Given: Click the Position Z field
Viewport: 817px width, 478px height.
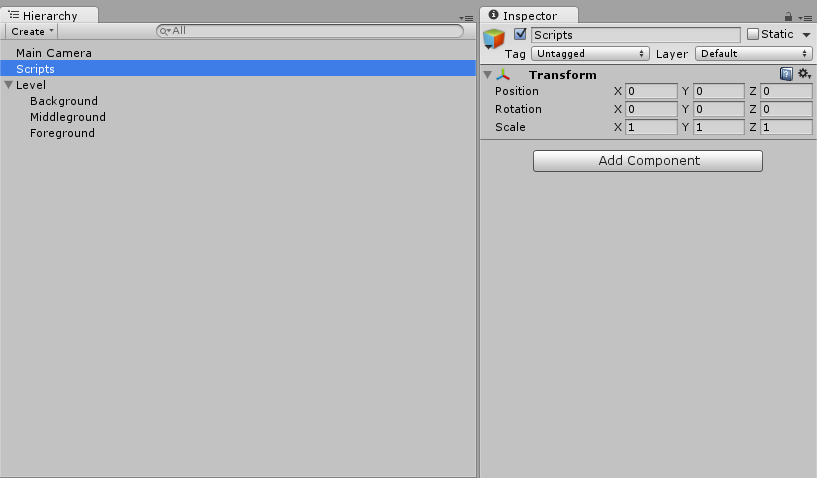Looking at the screenshot, I should tap(786, 91).
